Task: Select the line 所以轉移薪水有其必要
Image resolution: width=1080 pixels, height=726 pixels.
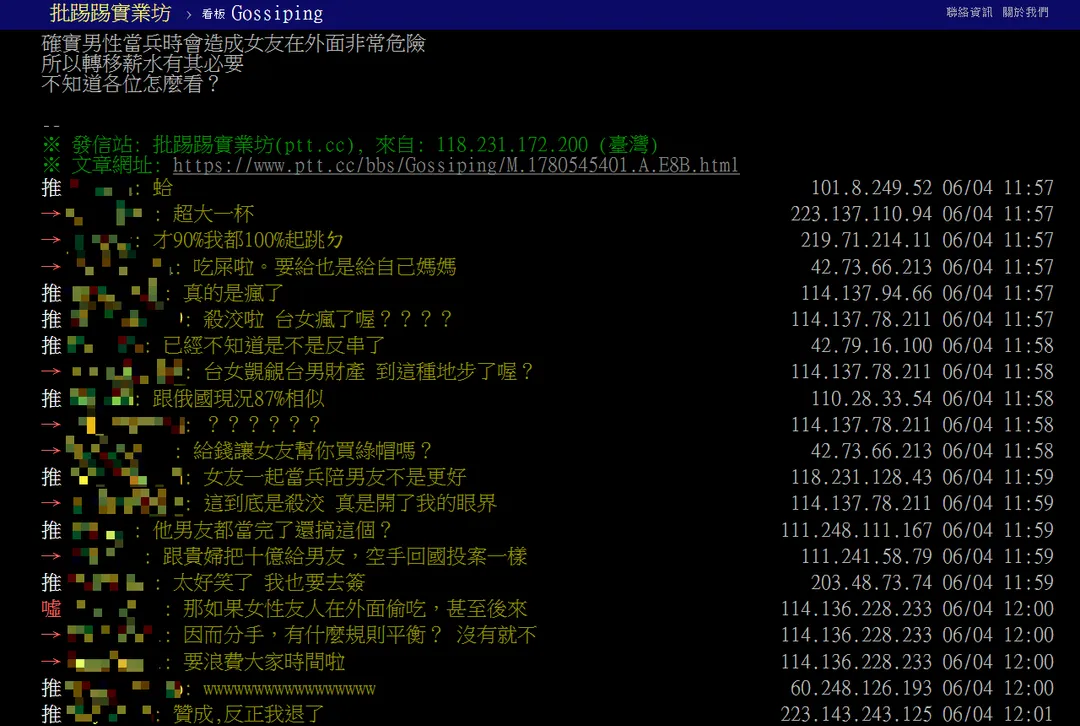Action: [143, 63]
